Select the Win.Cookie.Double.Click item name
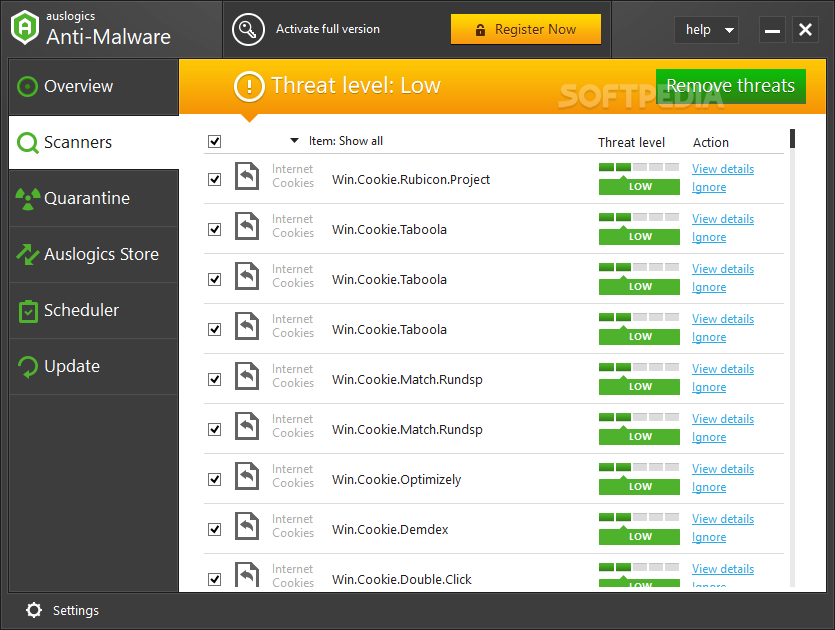Screen dimensions: 835x630 click(x=402, y=579)
